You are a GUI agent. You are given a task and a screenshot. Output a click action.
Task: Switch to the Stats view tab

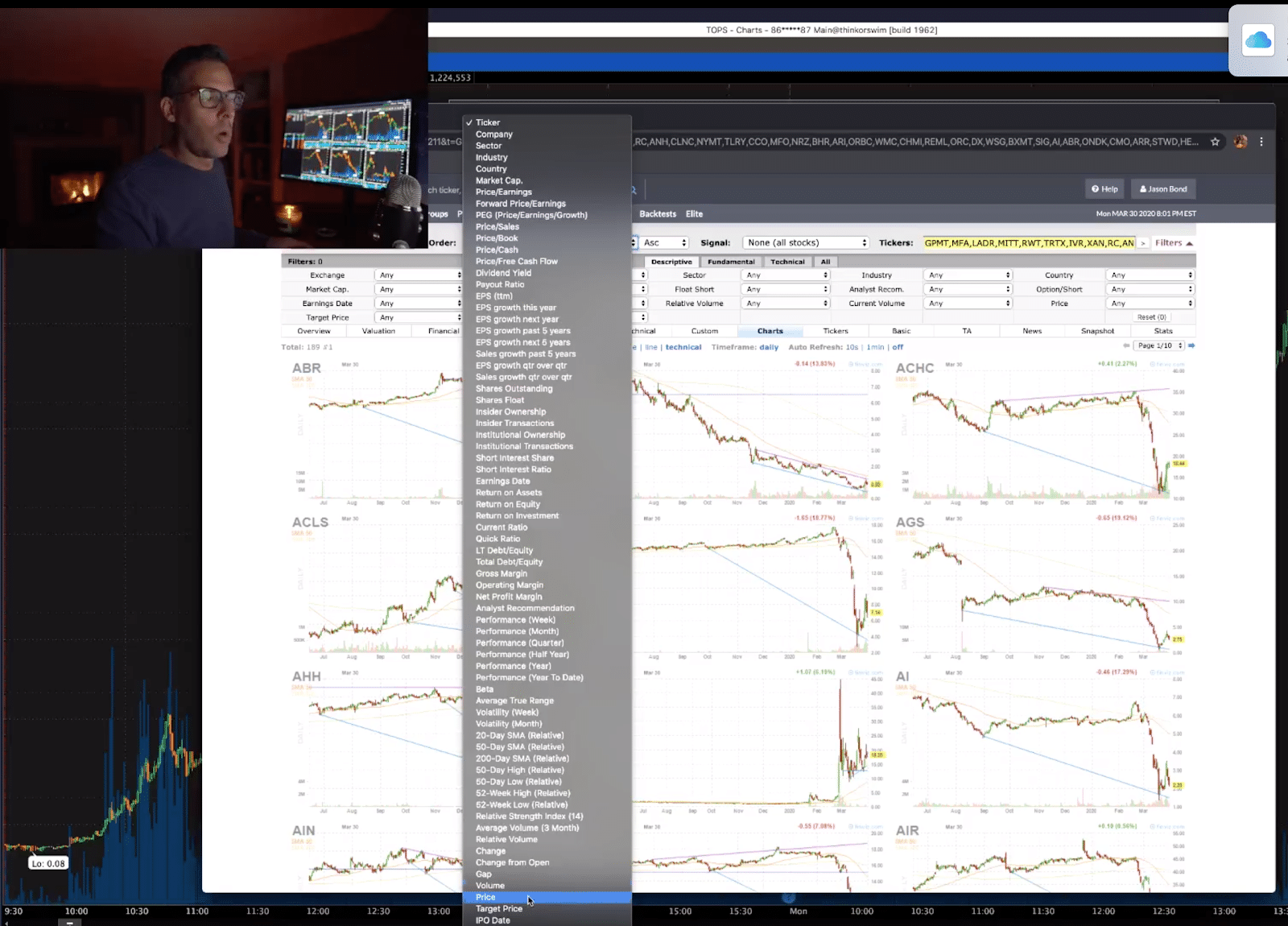1163,331
